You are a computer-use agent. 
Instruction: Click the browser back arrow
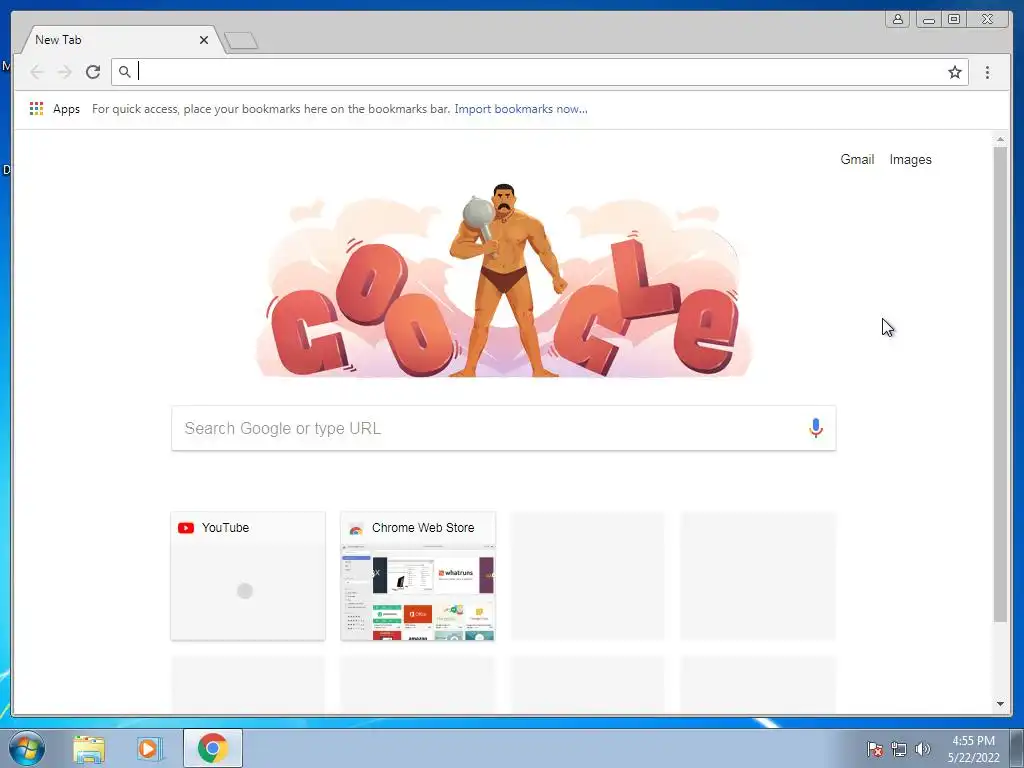click(x=37, y=72)
